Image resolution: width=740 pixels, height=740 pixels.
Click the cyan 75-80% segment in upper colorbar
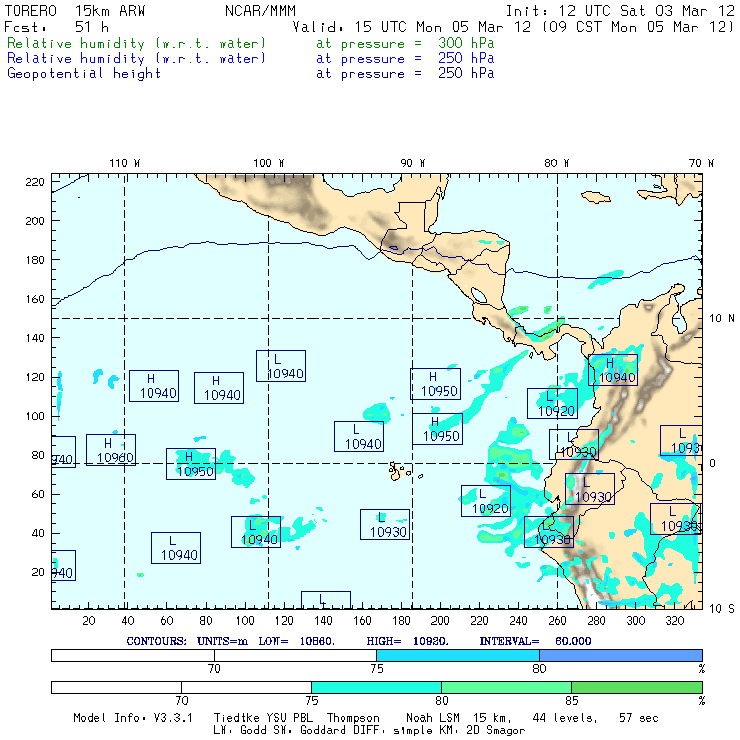tap(458, 654)
